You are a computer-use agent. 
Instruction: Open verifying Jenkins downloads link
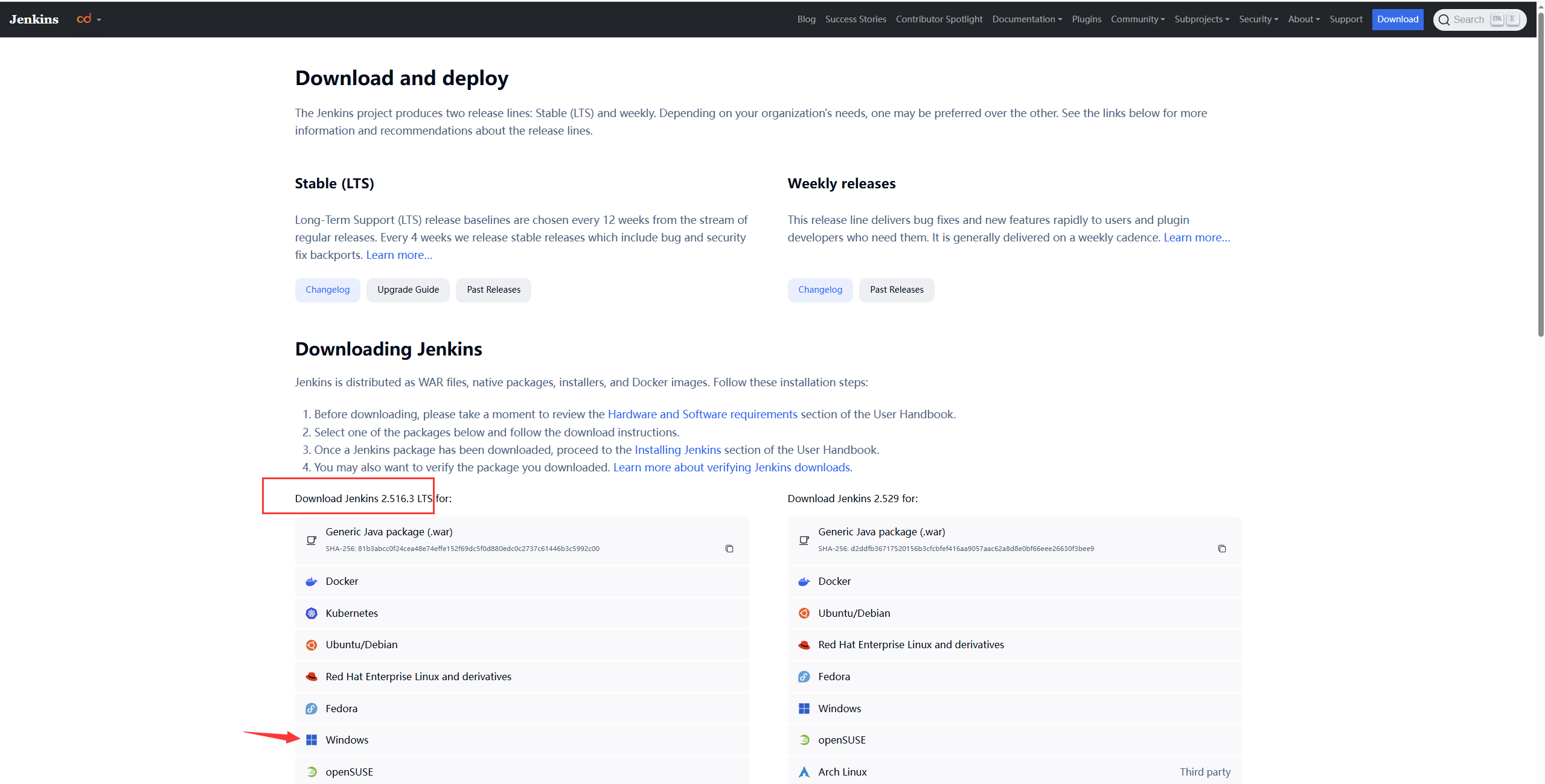point(732,467)
